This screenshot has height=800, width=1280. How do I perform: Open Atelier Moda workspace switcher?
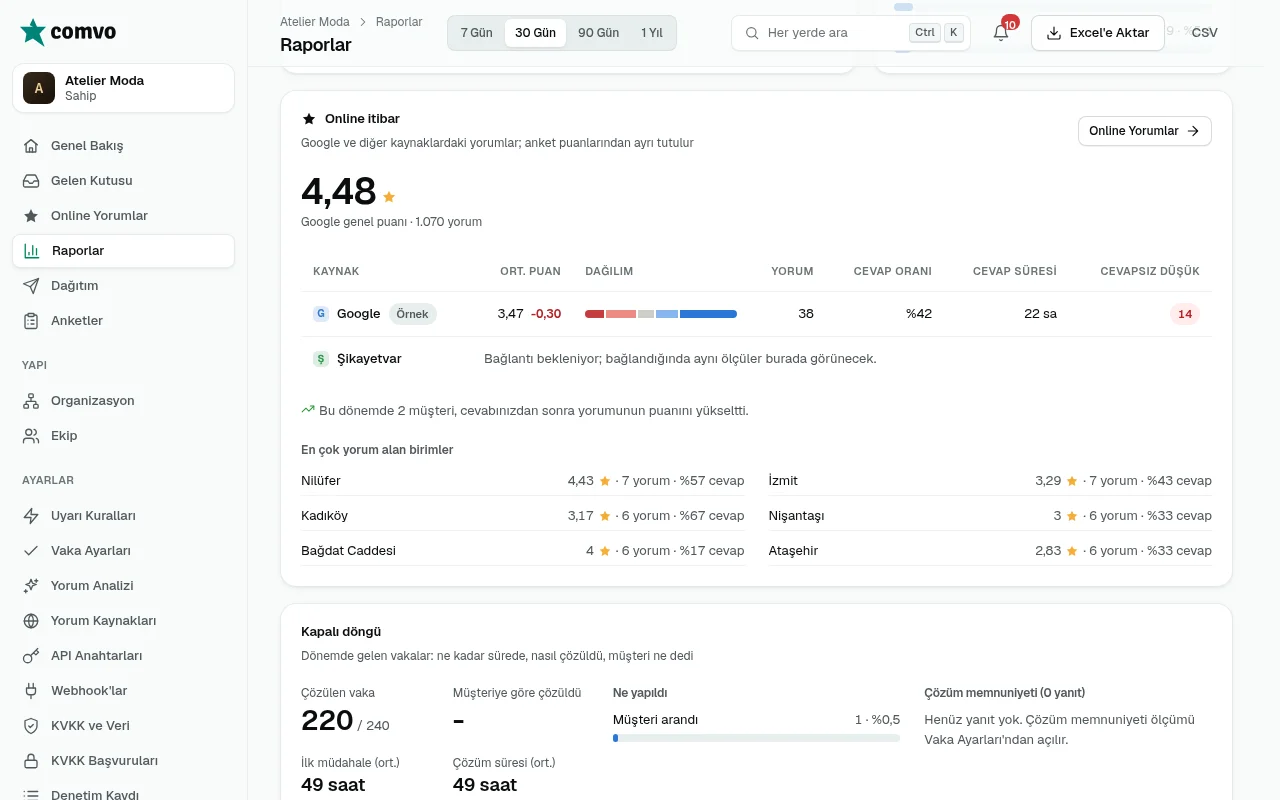(124, 88)
